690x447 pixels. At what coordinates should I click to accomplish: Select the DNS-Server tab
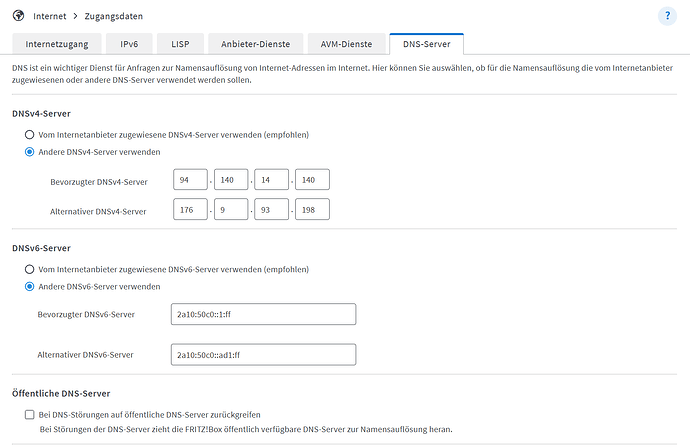(426, 44)
